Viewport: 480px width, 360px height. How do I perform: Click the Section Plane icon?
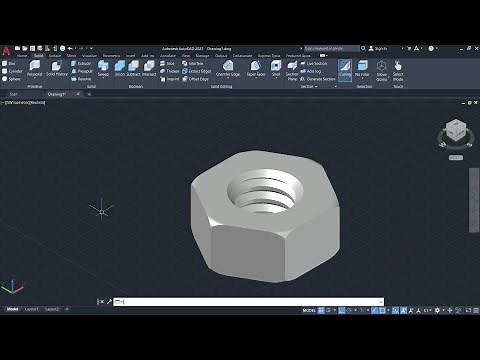pos(292,65)
